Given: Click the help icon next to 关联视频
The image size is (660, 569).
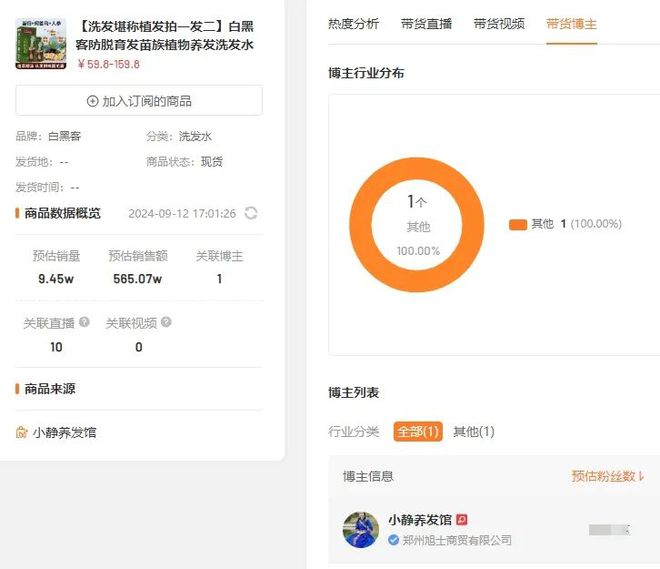Looking at the screenshot, I should point(166,322).
